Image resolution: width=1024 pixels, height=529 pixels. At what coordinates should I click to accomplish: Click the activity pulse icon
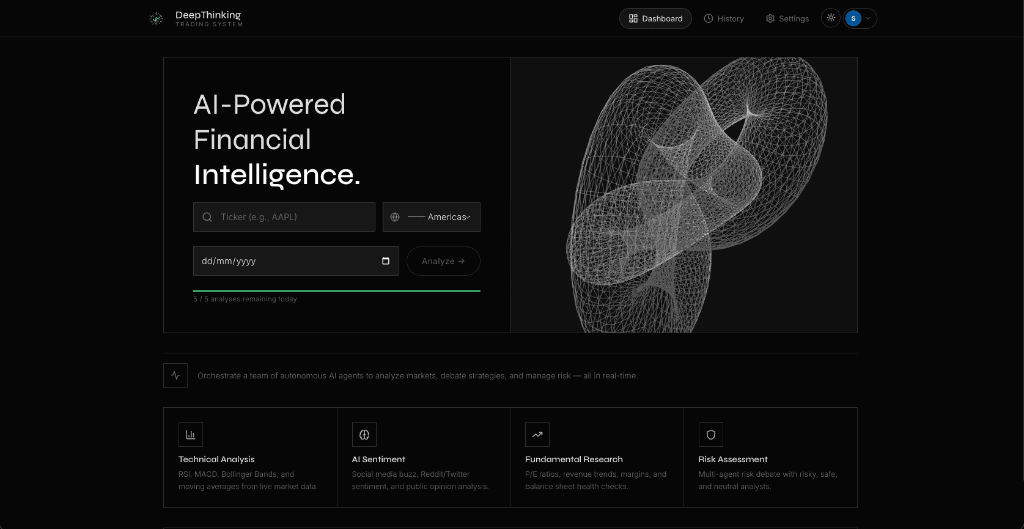tap(176, 376)
